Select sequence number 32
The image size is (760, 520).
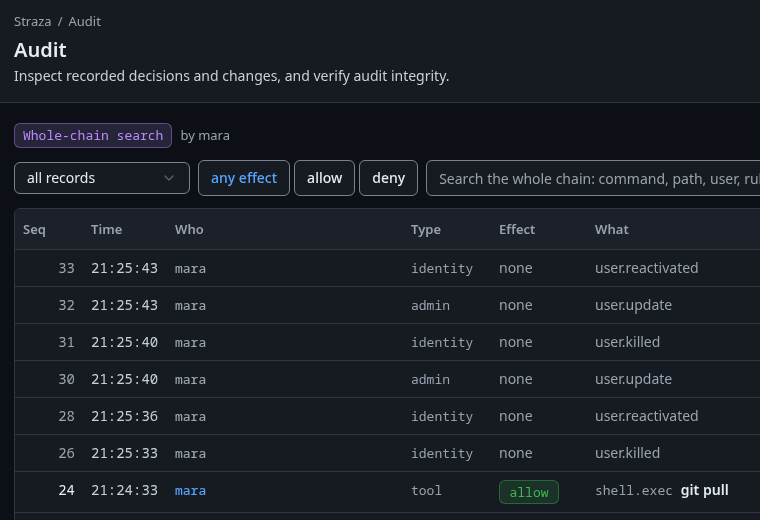(x=66, y=305)
